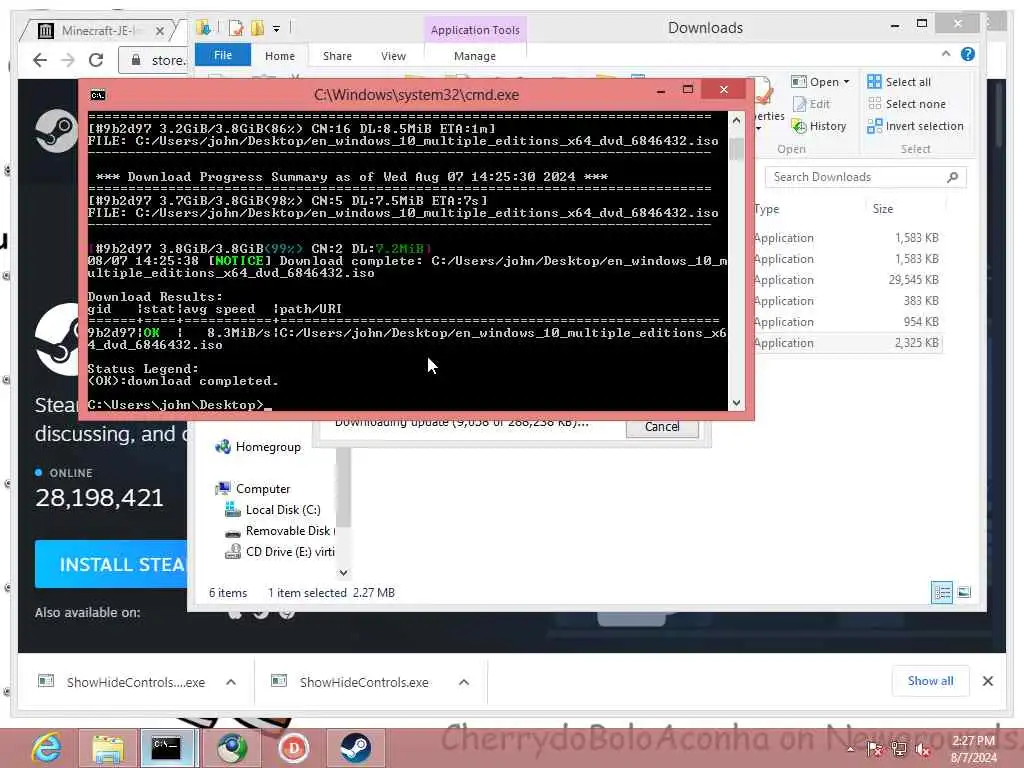
Task: Click the Properties quick access icon
Action: click(236, 28)
